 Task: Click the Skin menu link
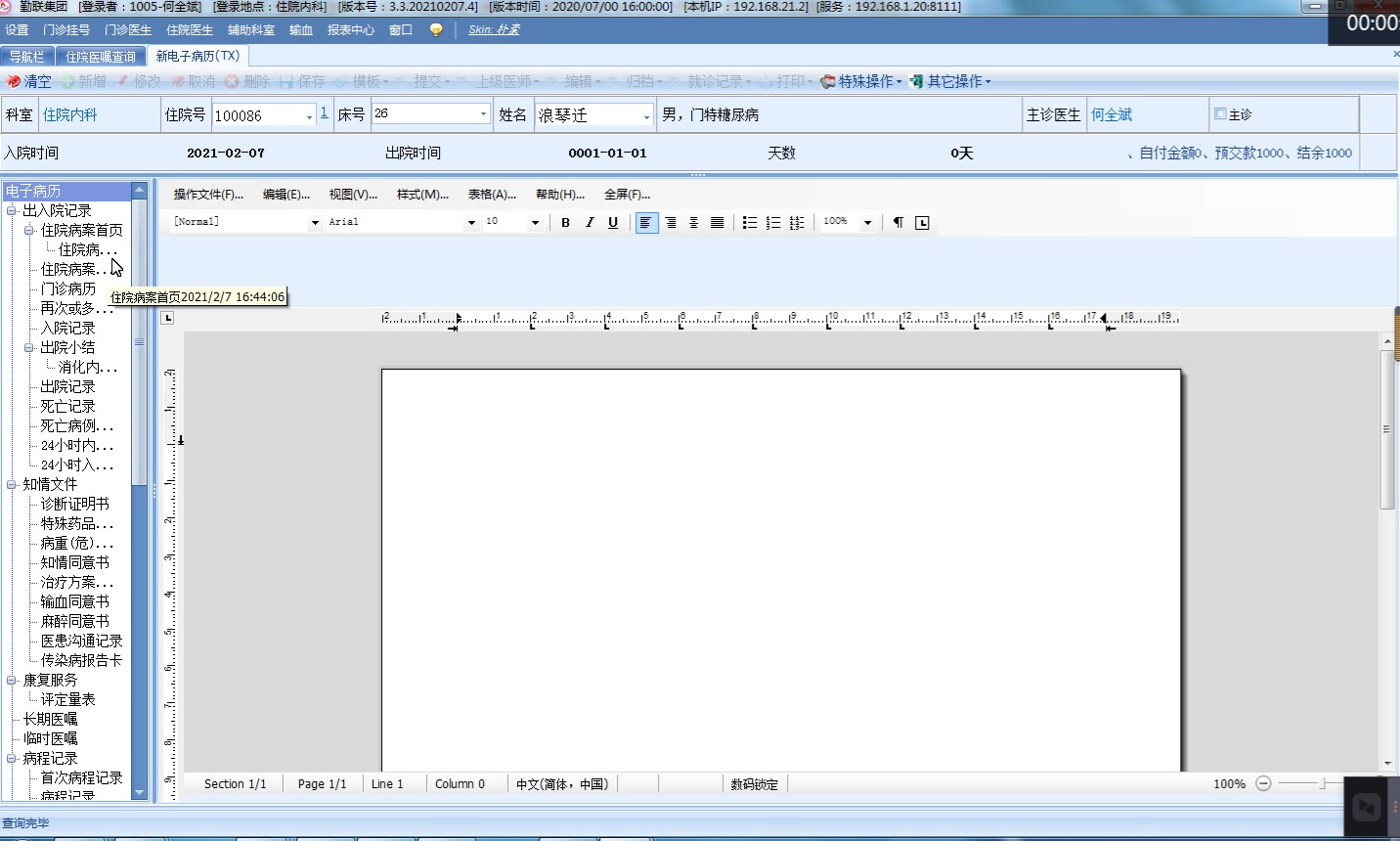(x=494, y=30)
